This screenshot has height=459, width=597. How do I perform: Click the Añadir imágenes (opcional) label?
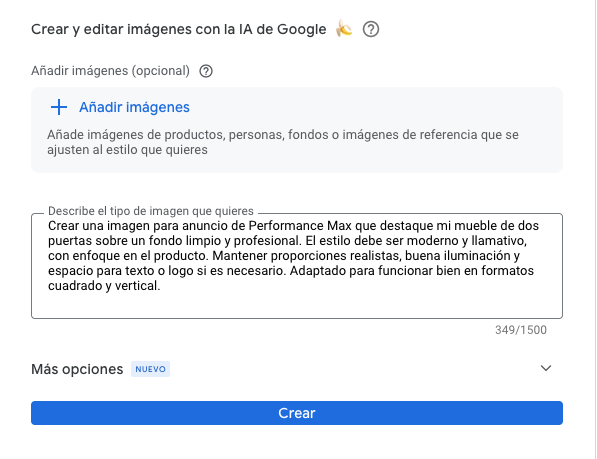110,71
